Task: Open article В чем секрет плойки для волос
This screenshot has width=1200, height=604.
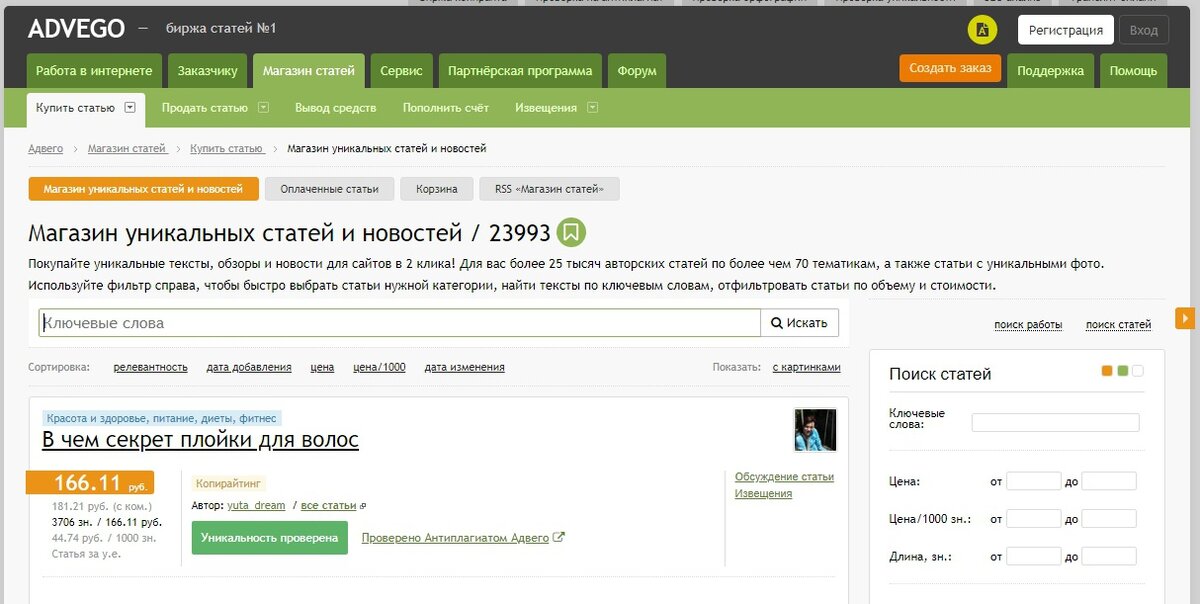Action: [x=200, y=440]
